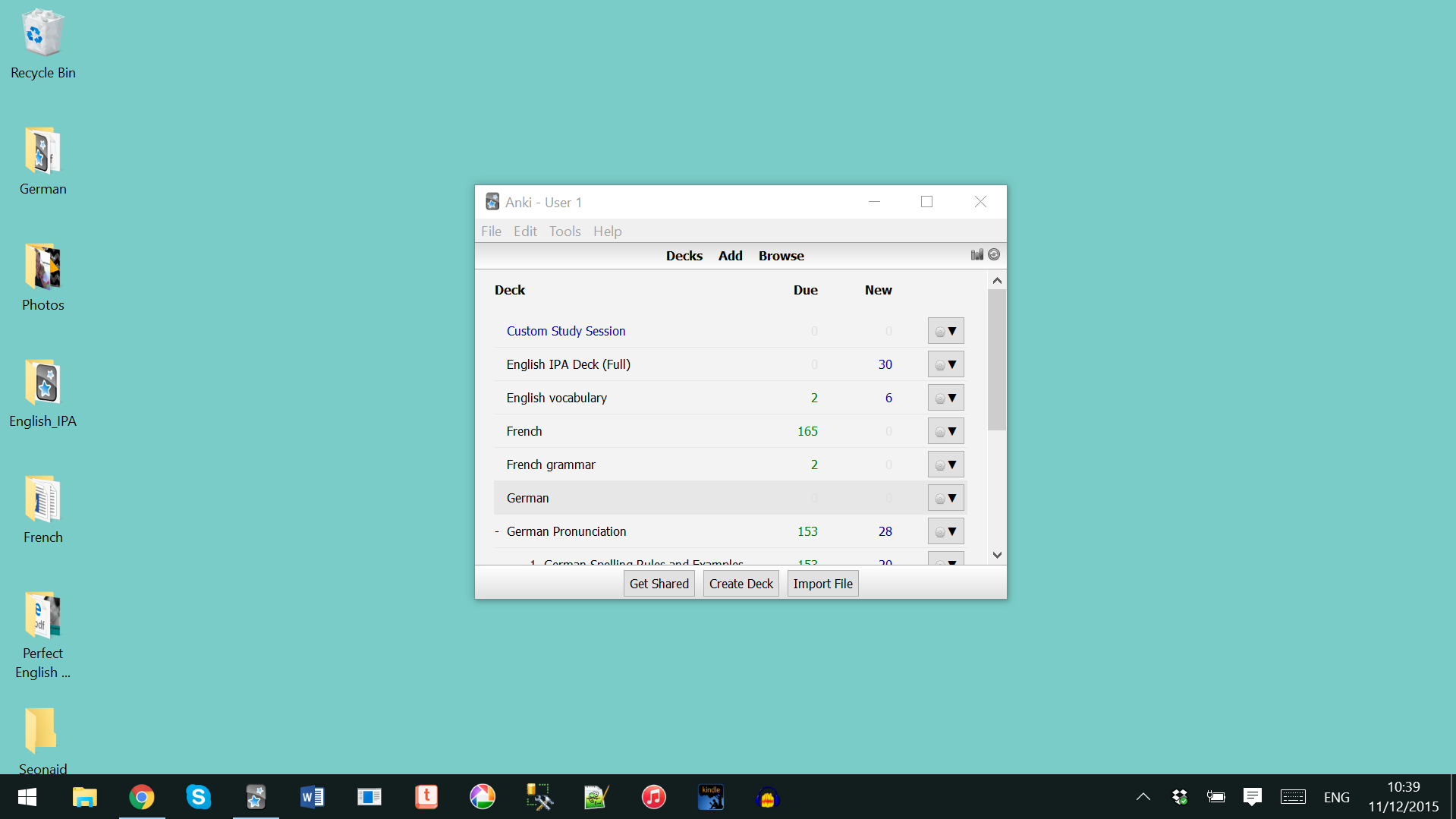This screenshot has height=819, width=1456.
Task: Open the snipping tools app in taskbar
Action: [539, 797]
